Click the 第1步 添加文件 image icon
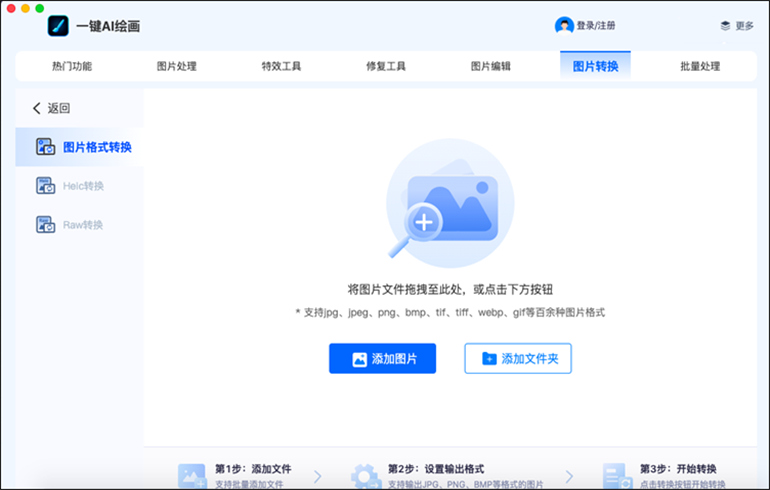The width and height of the screenshot is (770, 490). pos(192,476)
